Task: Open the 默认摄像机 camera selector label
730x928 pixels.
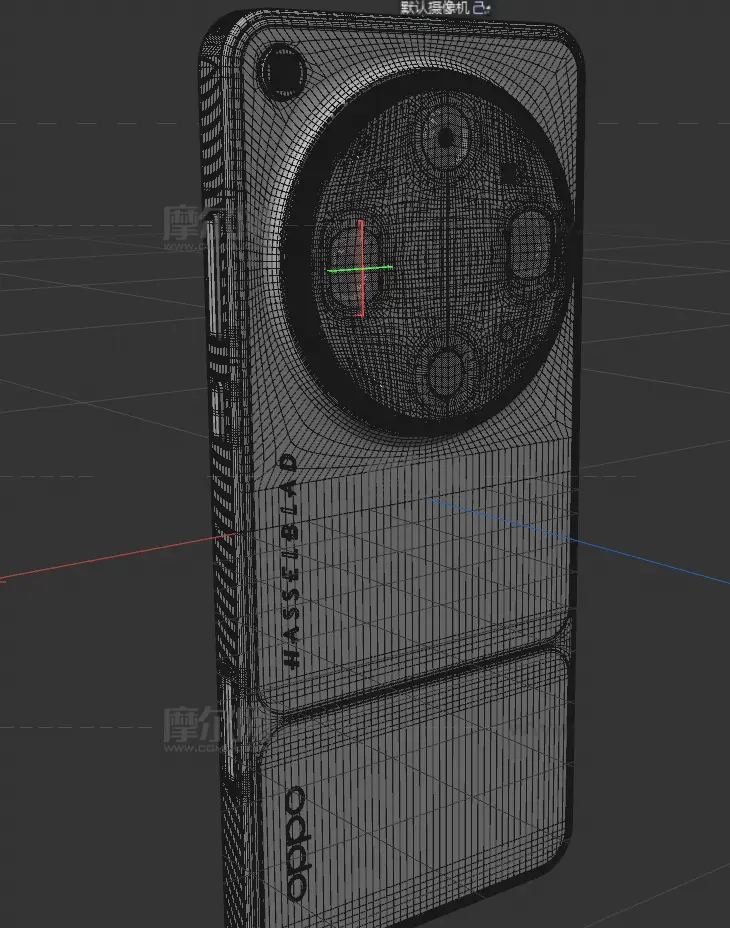Action: click(436, 7)
